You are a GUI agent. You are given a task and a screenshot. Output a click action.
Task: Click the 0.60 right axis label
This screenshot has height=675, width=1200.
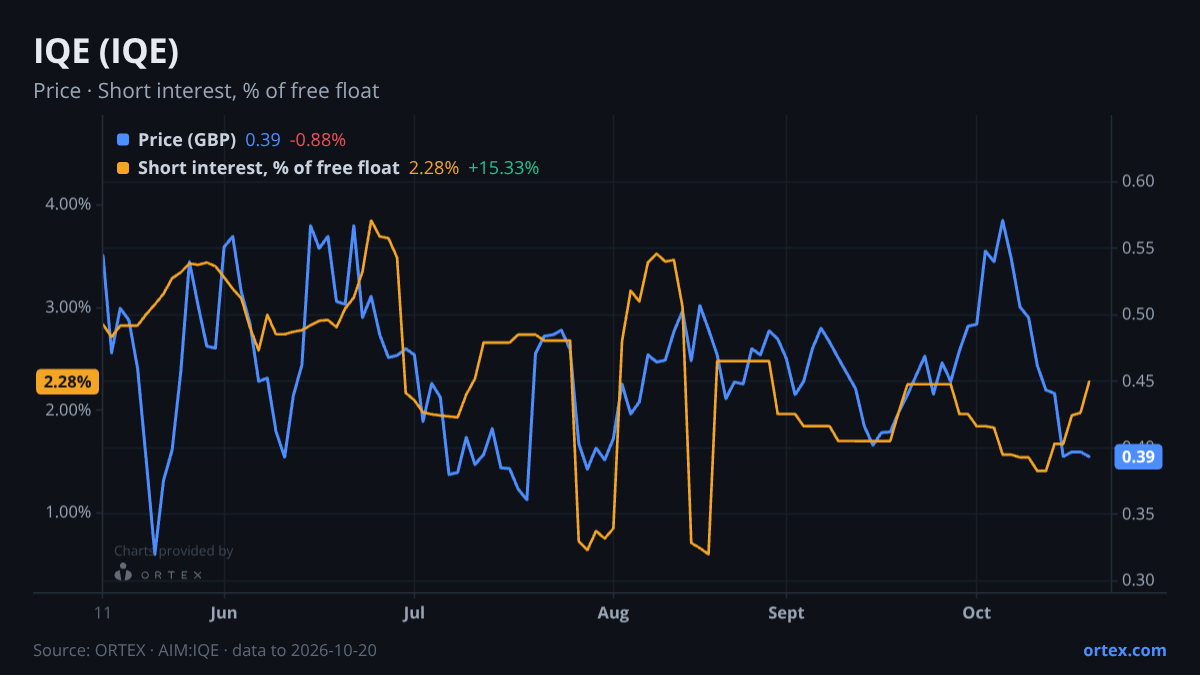(1138, 181)
